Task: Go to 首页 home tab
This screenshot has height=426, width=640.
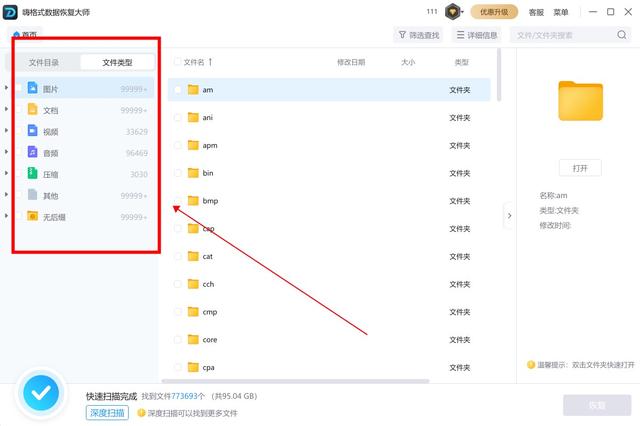Action: 25,34
